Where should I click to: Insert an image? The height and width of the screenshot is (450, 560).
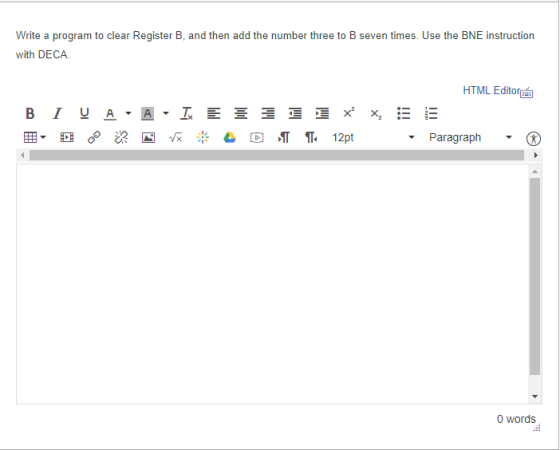tap(148, 138)
